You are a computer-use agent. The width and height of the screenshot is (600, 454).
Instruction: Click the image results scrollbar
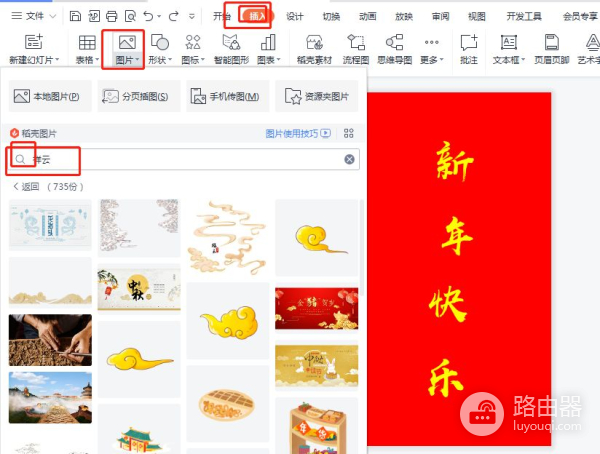pyautogui.click(x=362, y=249)
